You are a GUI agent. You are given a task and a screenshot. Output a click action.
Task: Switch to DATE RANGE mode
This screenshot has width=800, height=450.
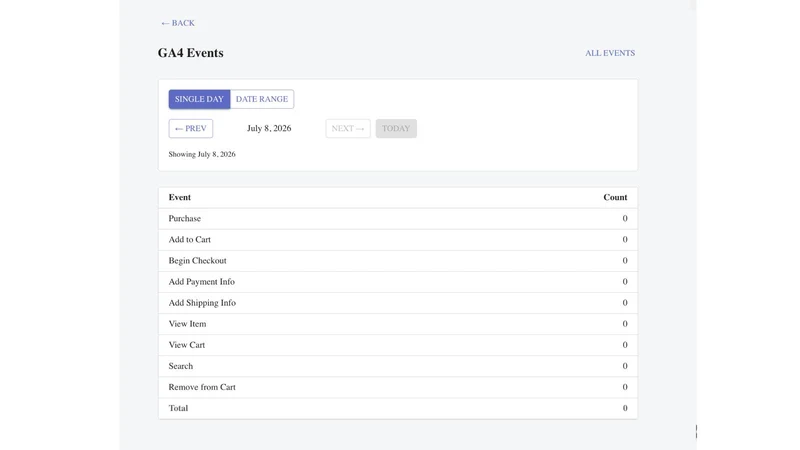[x=262, y=99]
